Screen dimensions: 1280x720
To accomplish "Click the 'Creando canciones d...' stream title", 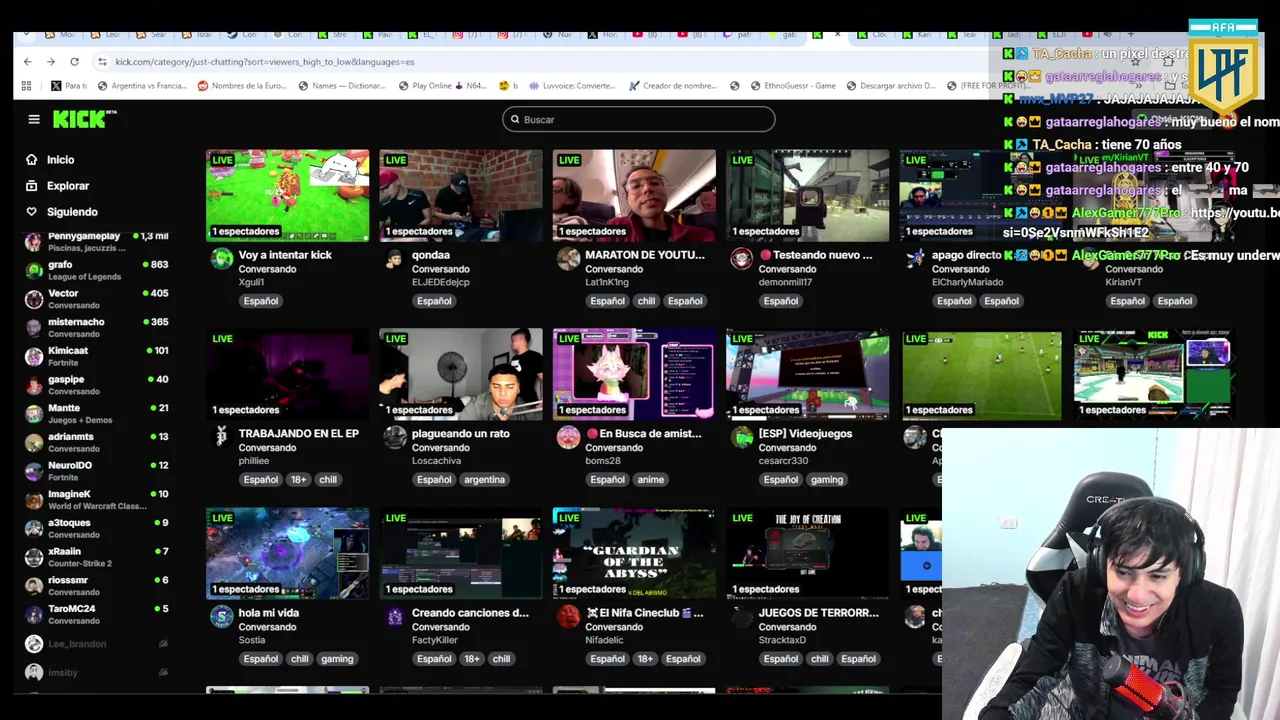I will click(470, 613).
